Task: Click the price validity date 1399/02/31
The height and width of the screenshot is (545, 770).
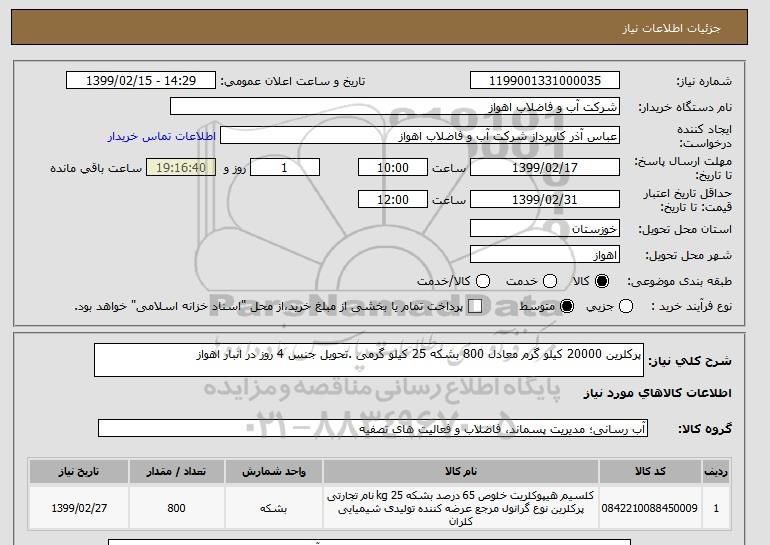Action: (545, 199)
